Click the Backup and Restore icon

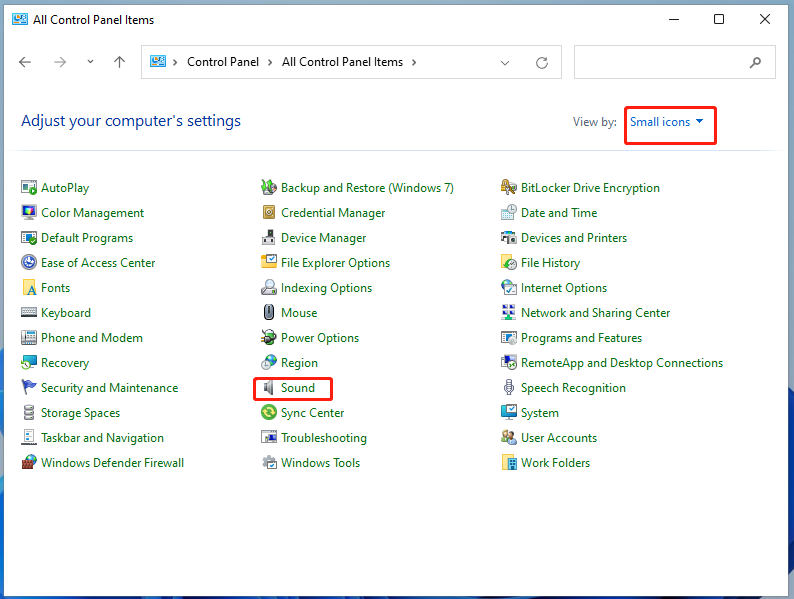pyautogui.click(x=269, y=188)
